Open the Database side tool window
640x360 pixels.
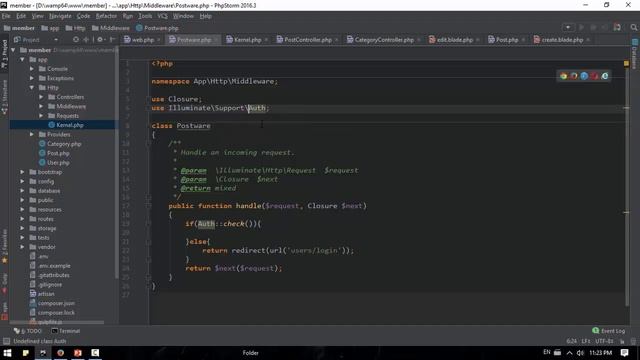point(634,54)
